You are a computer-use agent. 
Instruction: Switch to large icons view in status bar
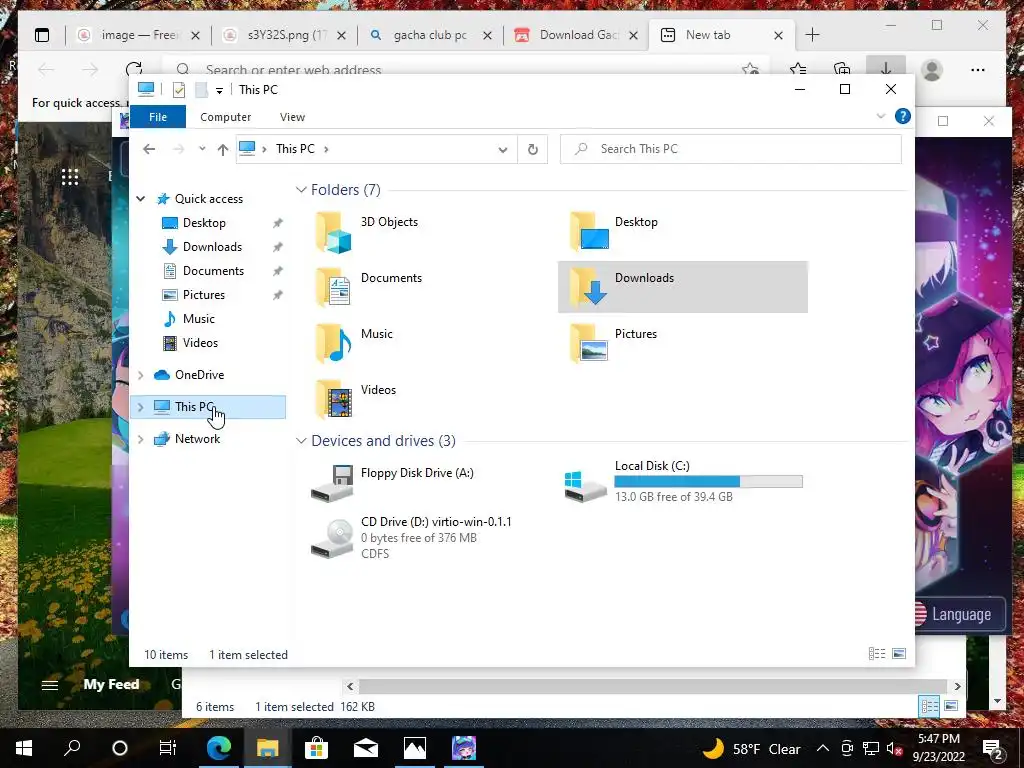(x=899, y=654)
